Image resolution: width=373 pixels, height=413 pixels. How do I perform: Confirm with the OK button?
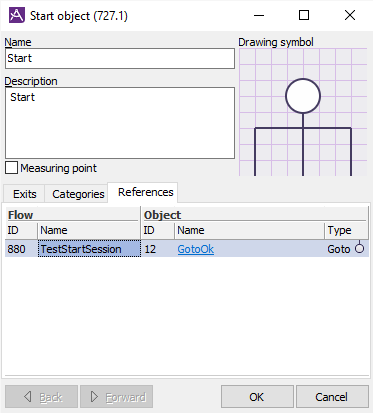tap(257, 397)
